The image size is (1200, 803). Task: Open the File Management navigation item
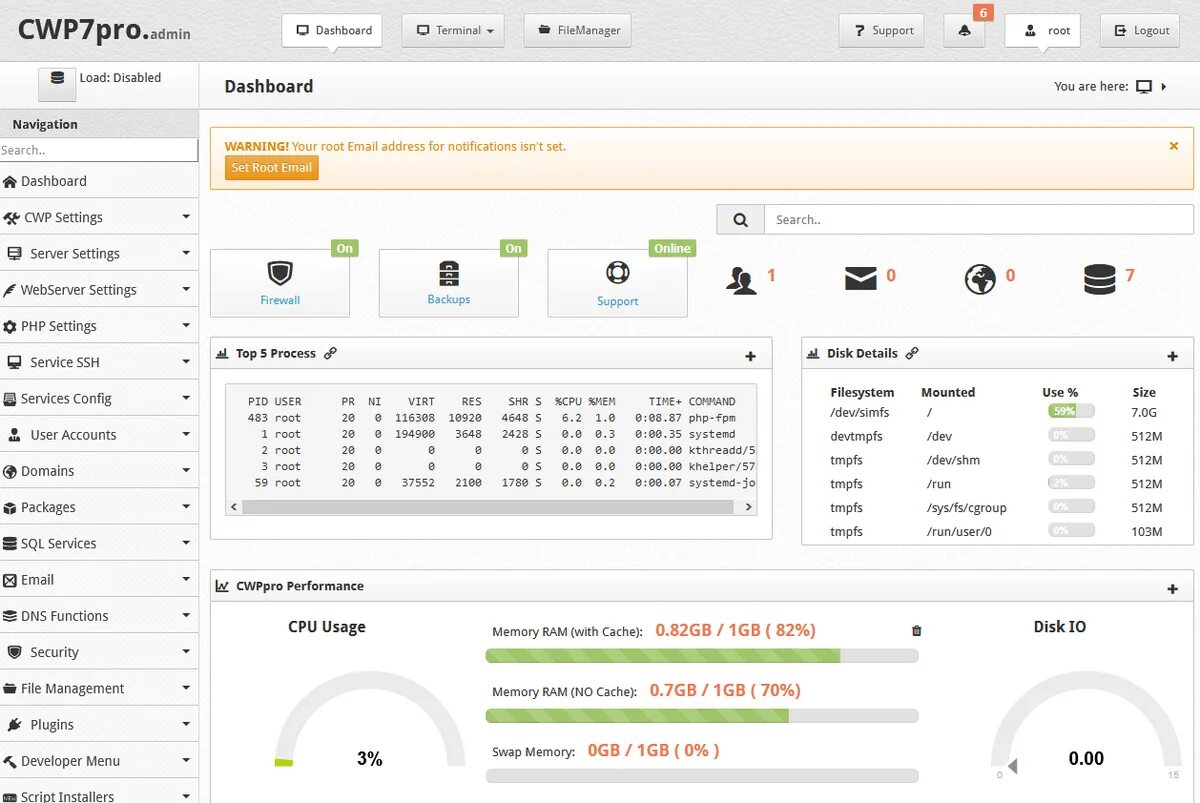click(99, 688)
